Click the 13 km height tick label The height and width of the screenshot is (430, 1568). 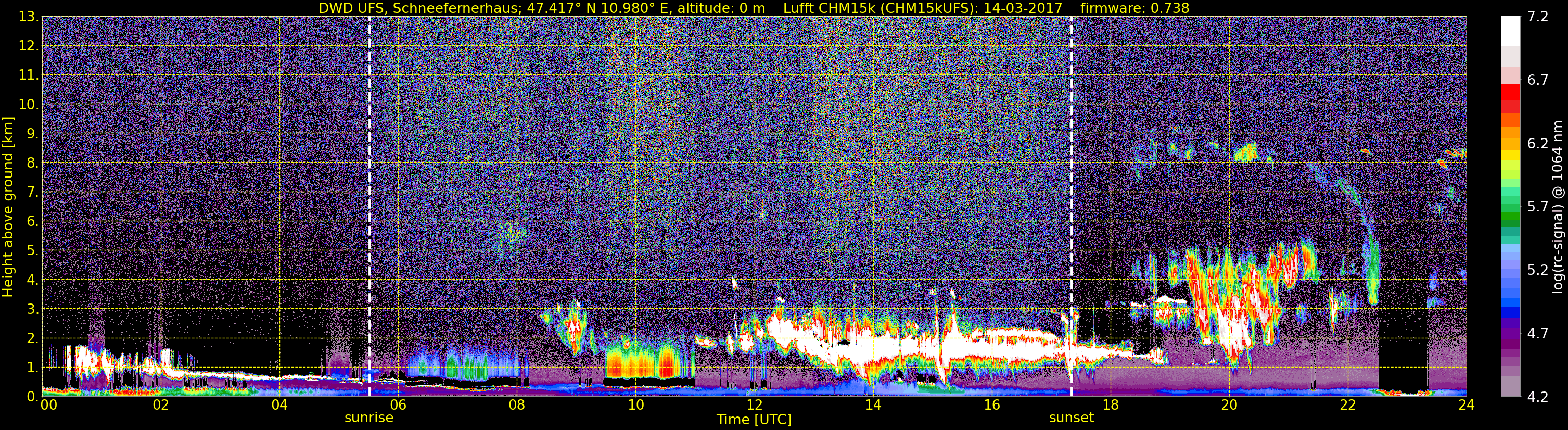(x=28, y=17)
